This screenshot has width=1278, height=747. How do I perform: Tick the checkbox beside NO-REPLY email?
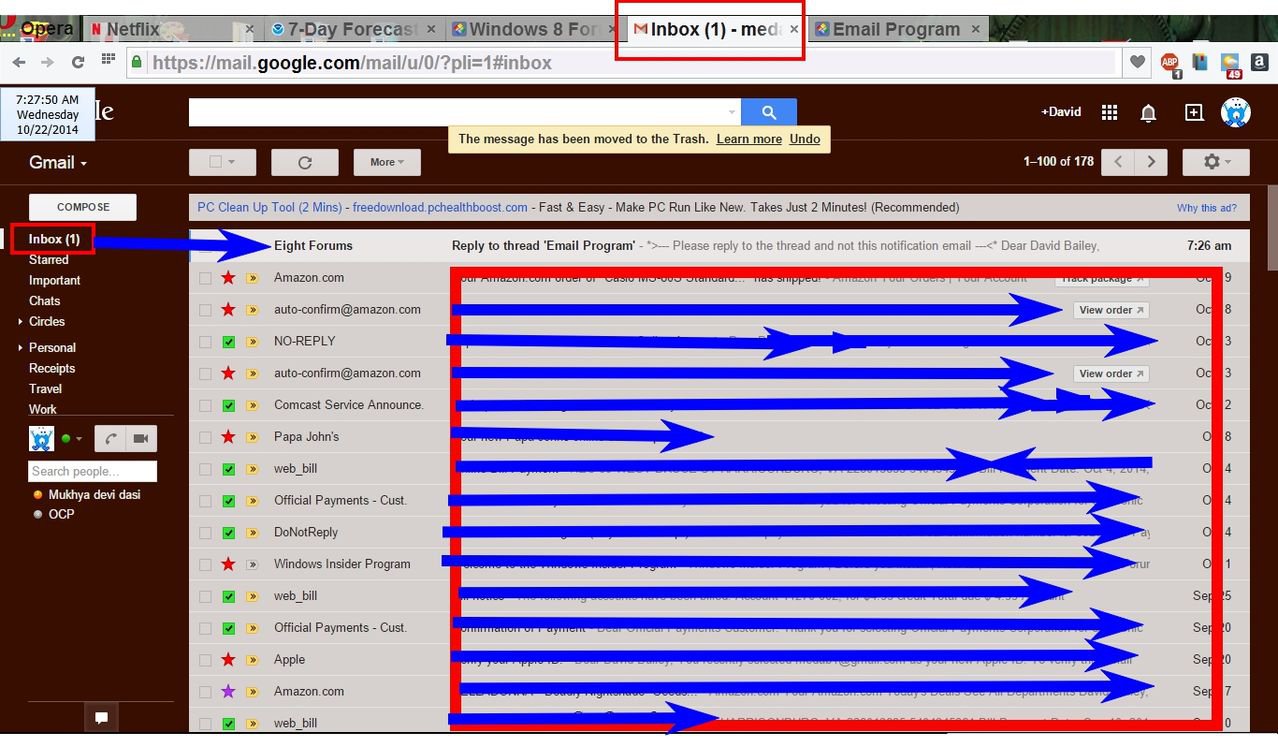205,342
